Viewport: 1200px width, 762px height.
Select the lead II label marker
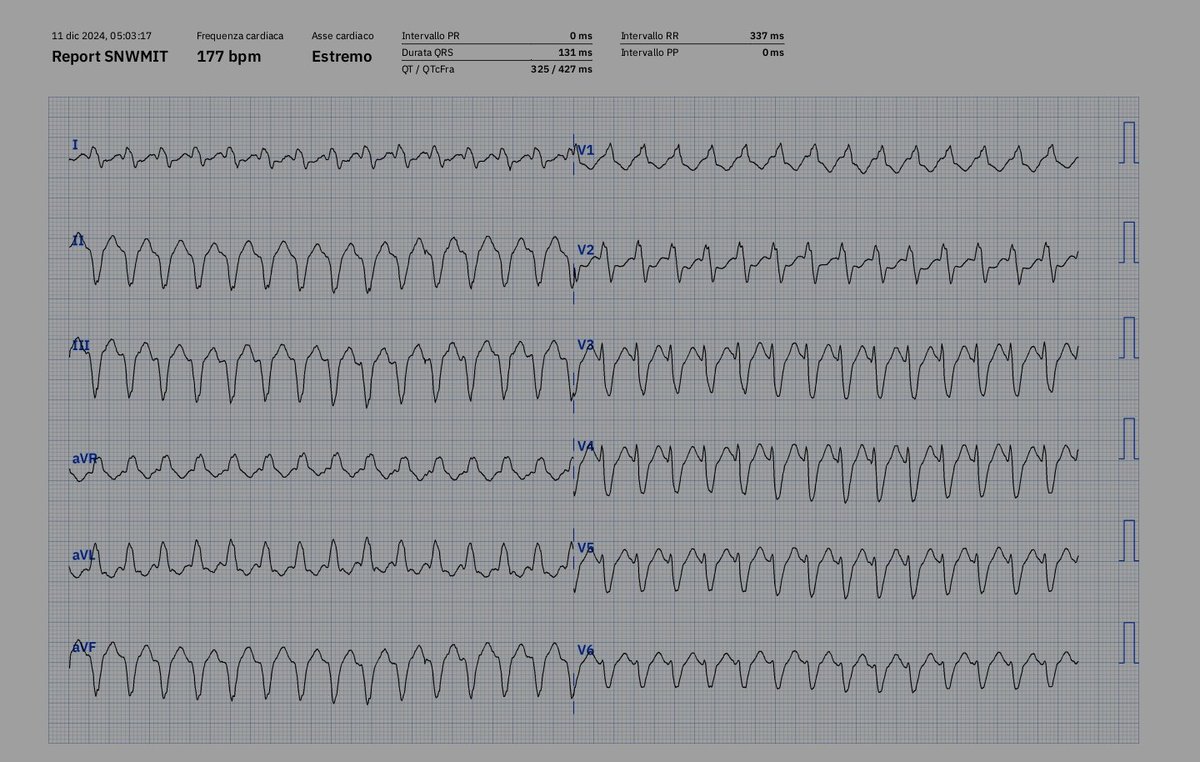[x=77, y=240]
